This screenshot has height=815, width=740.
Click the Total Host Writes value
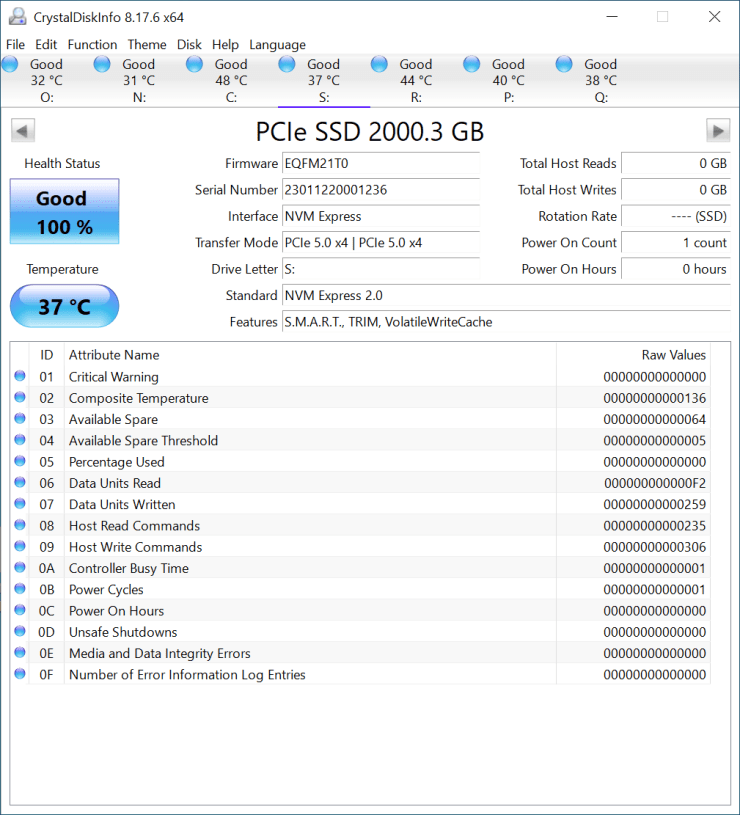pos(676,190)
